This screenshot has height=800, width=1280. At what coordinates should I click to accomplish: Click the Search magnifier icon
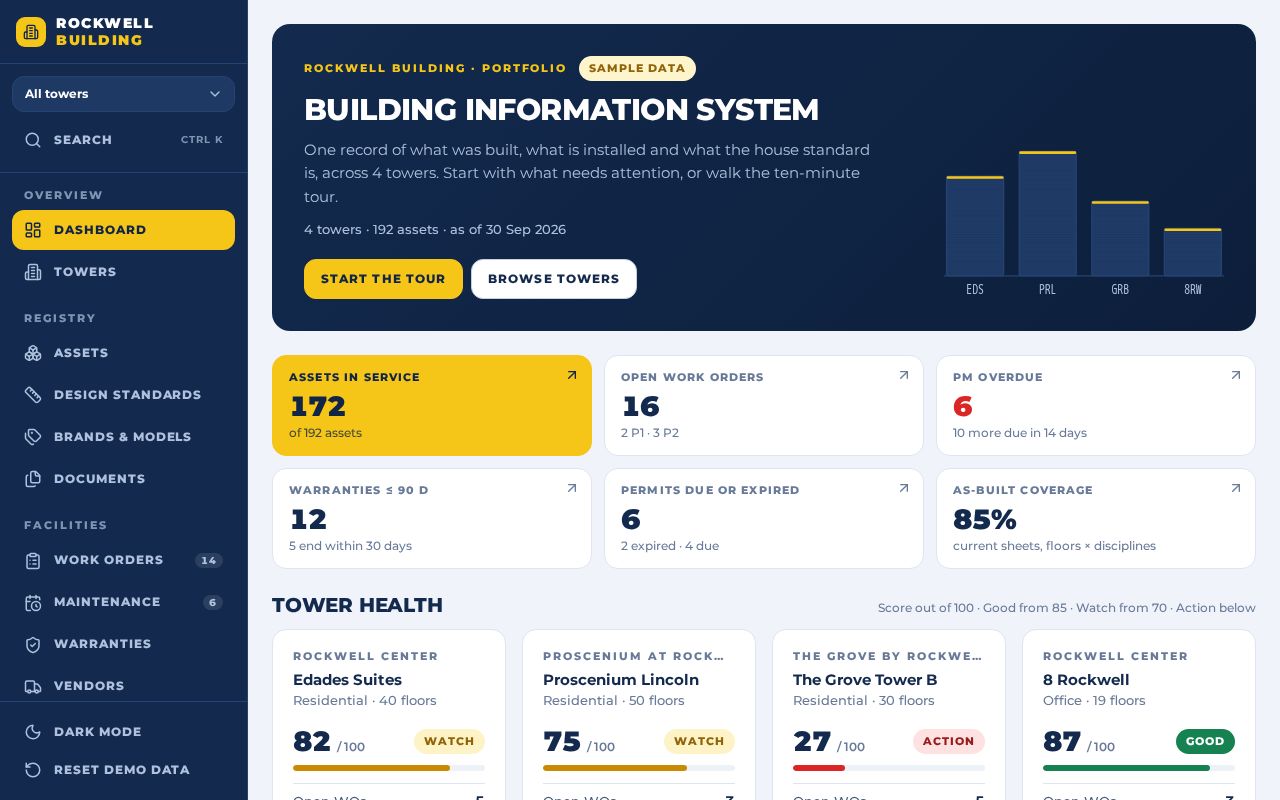click(x=33, y=140)
